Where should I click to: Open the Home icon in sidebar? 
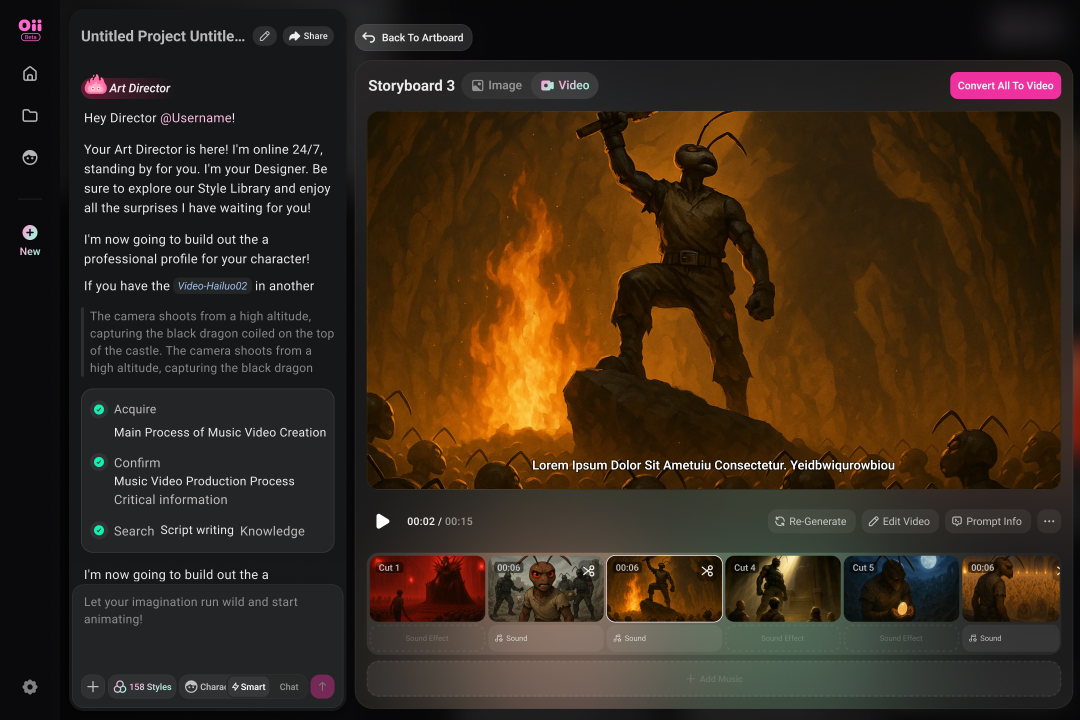click(x=30, y=73)
